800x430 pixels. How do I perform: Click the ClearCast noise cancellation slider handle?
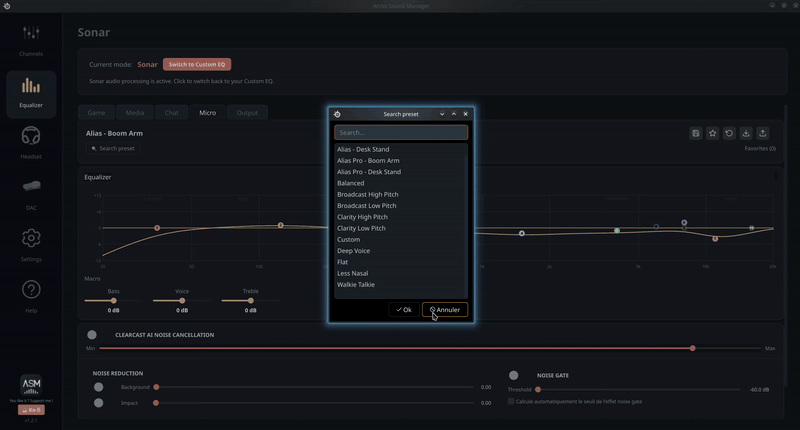coord(692,348)
